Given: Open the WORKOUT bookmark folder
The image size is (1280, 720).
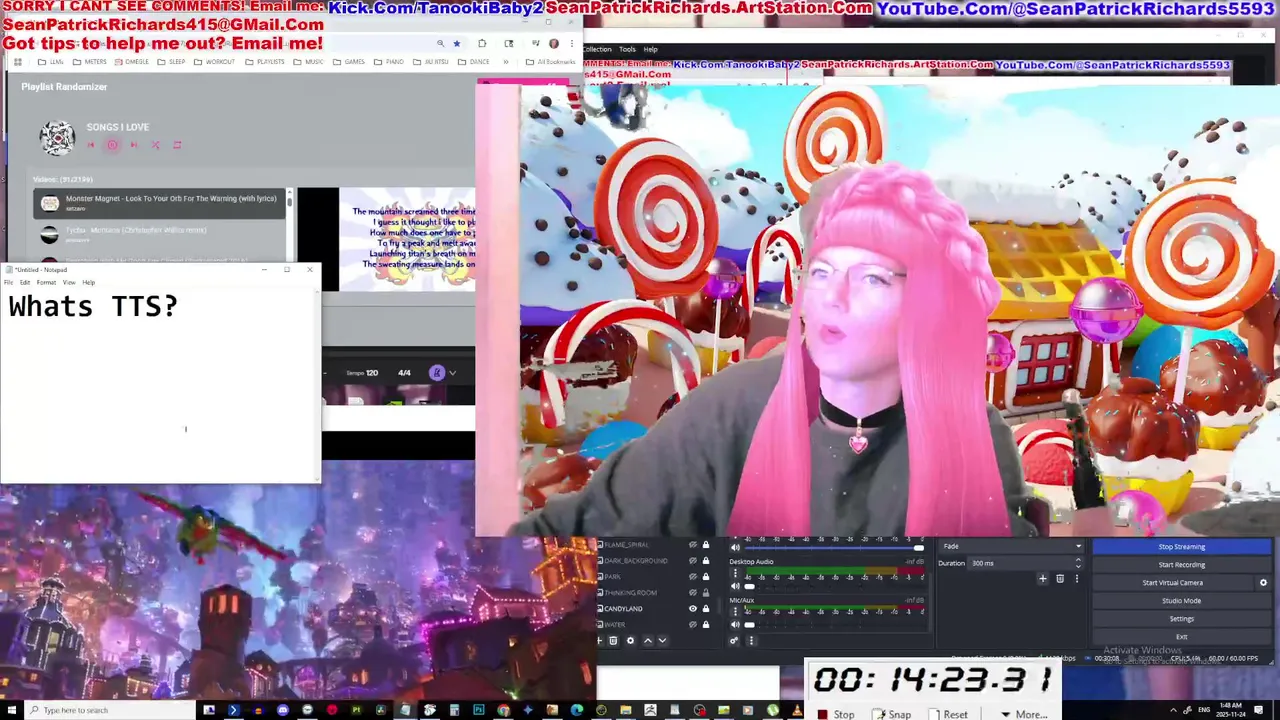Looking at the screenshot, I should (214, 62).
